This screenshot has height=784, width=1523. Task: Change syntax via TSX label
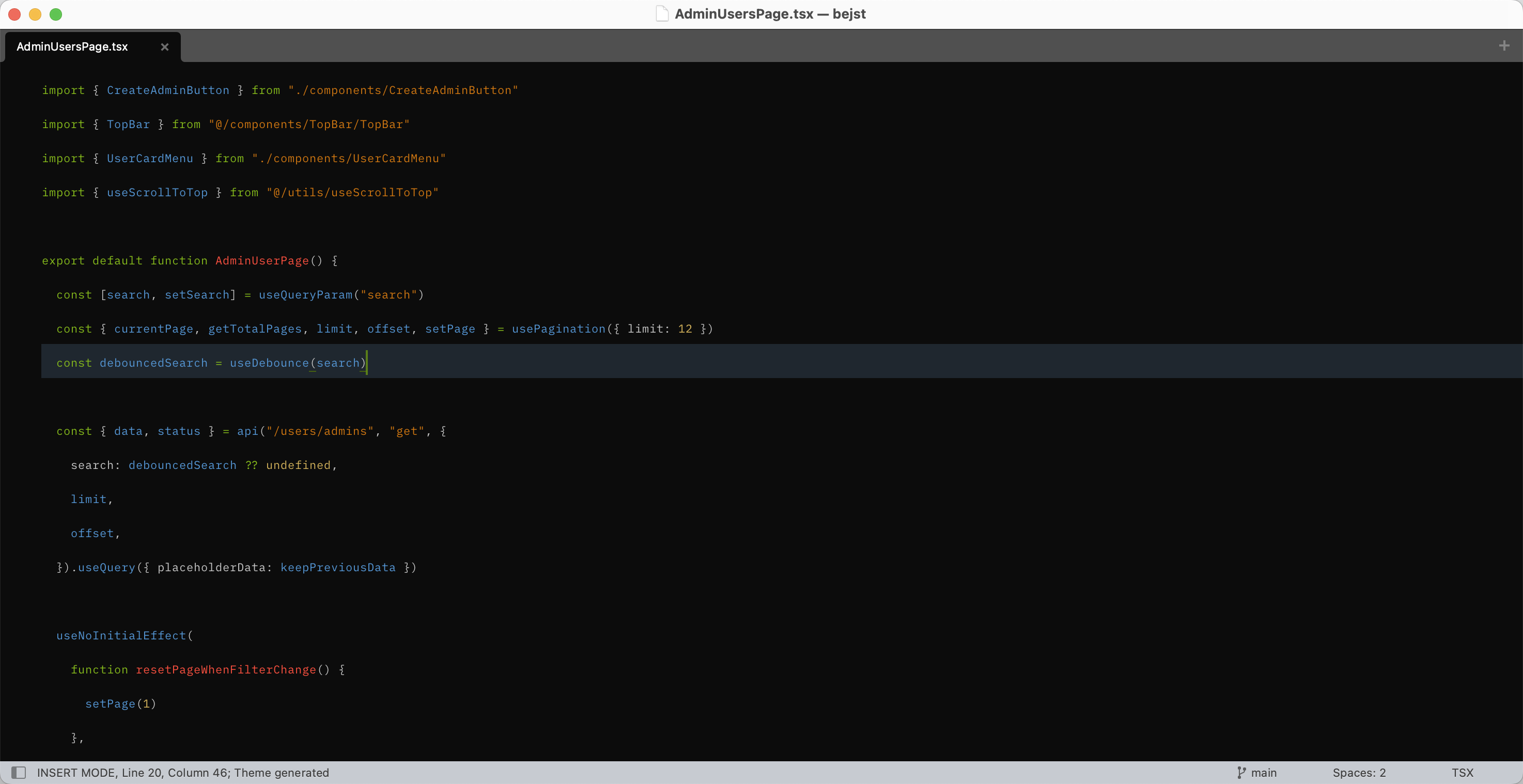(1462, 772)
